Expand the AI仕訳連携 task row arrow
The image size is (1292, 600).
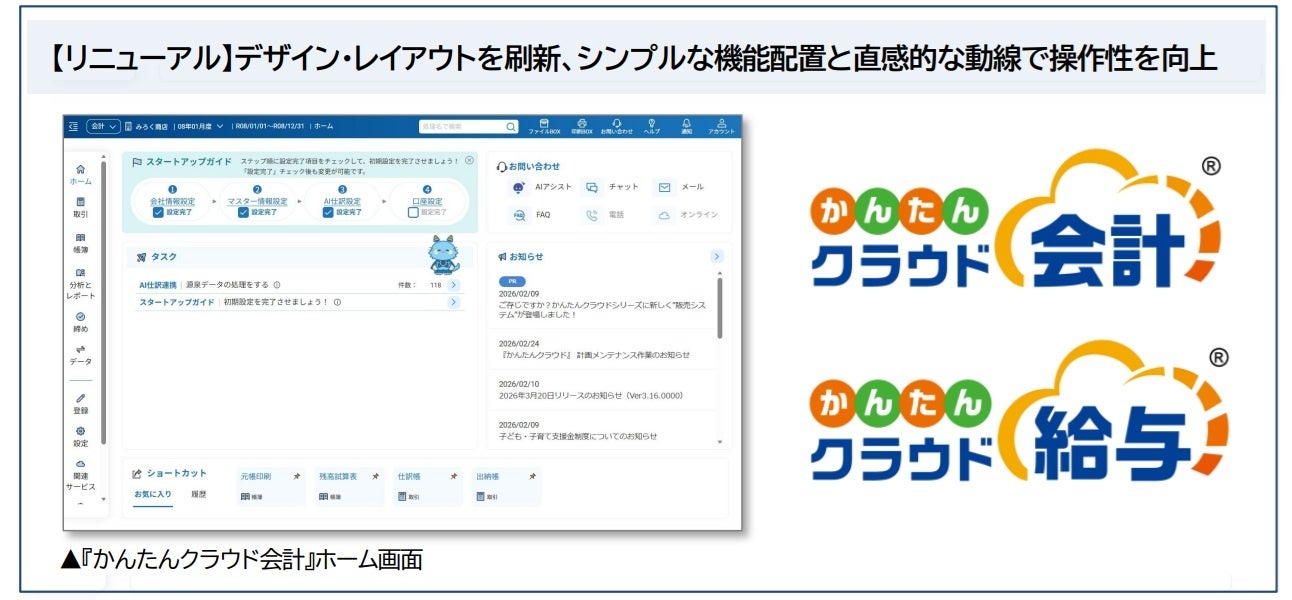(x=454, y=285)
